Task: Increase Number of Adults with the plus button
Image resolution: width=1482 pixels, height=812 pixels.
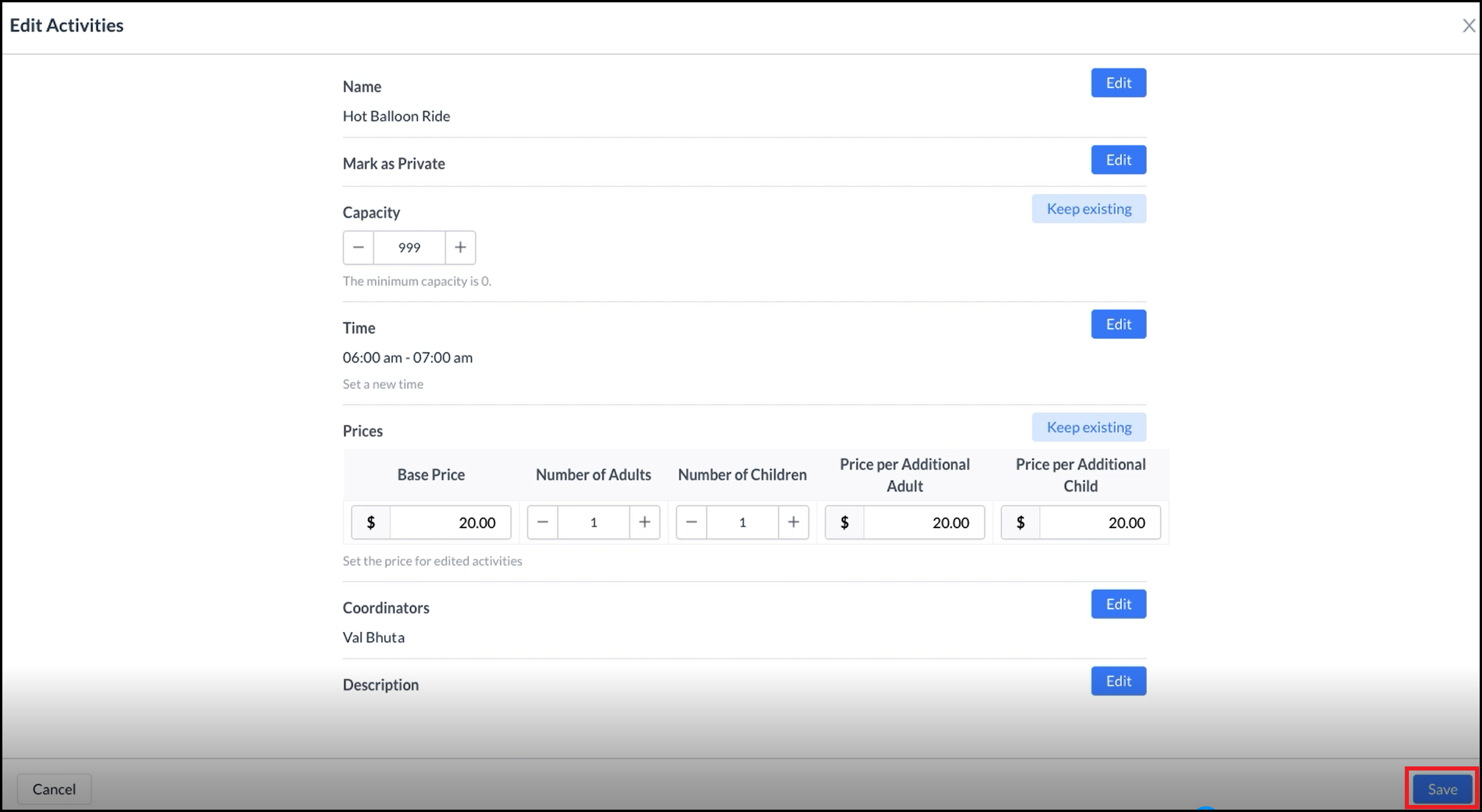Action: (x=645, y=522)
